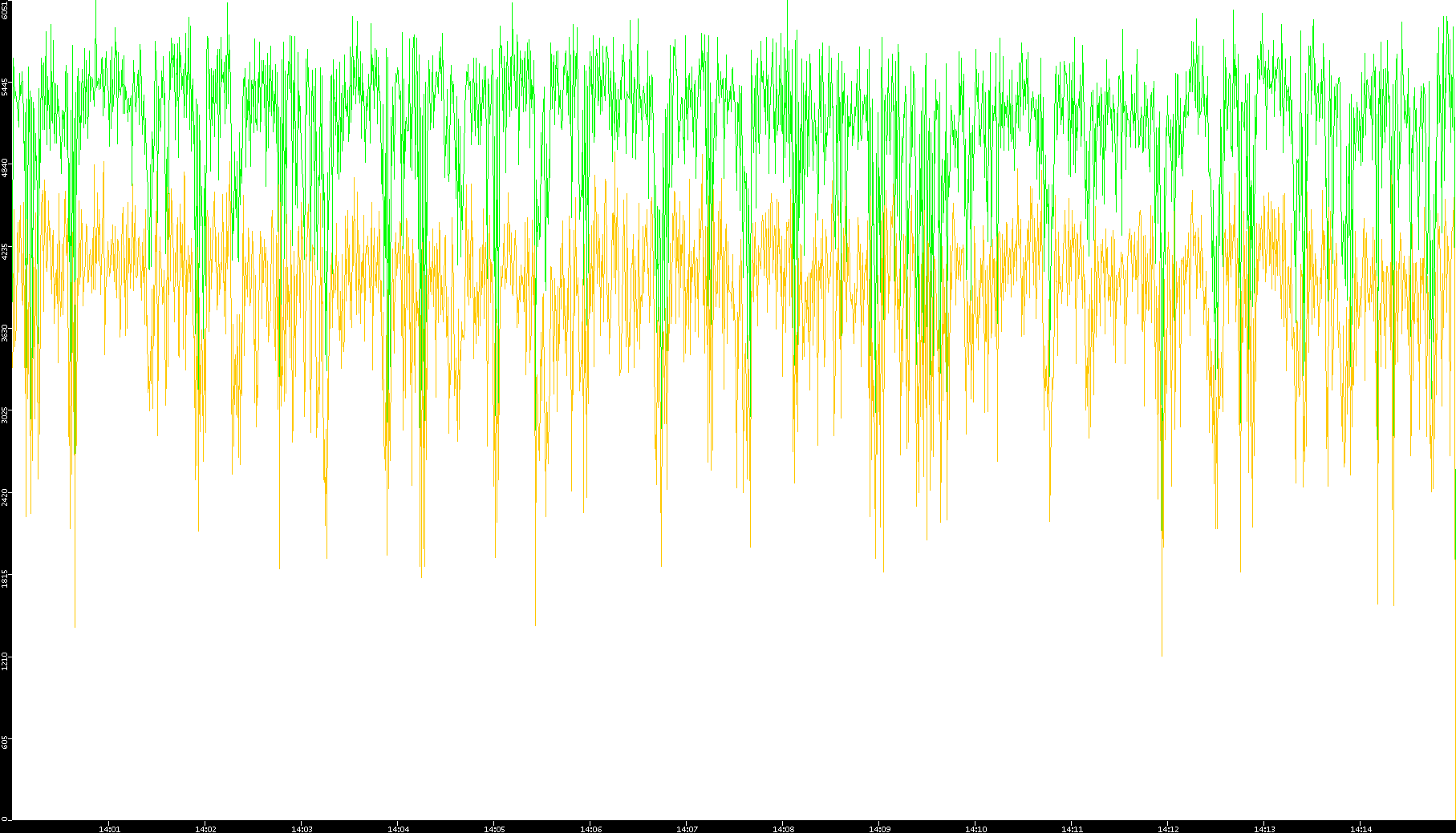Click the 6051 maximum value y-axis label

[5, 10]
